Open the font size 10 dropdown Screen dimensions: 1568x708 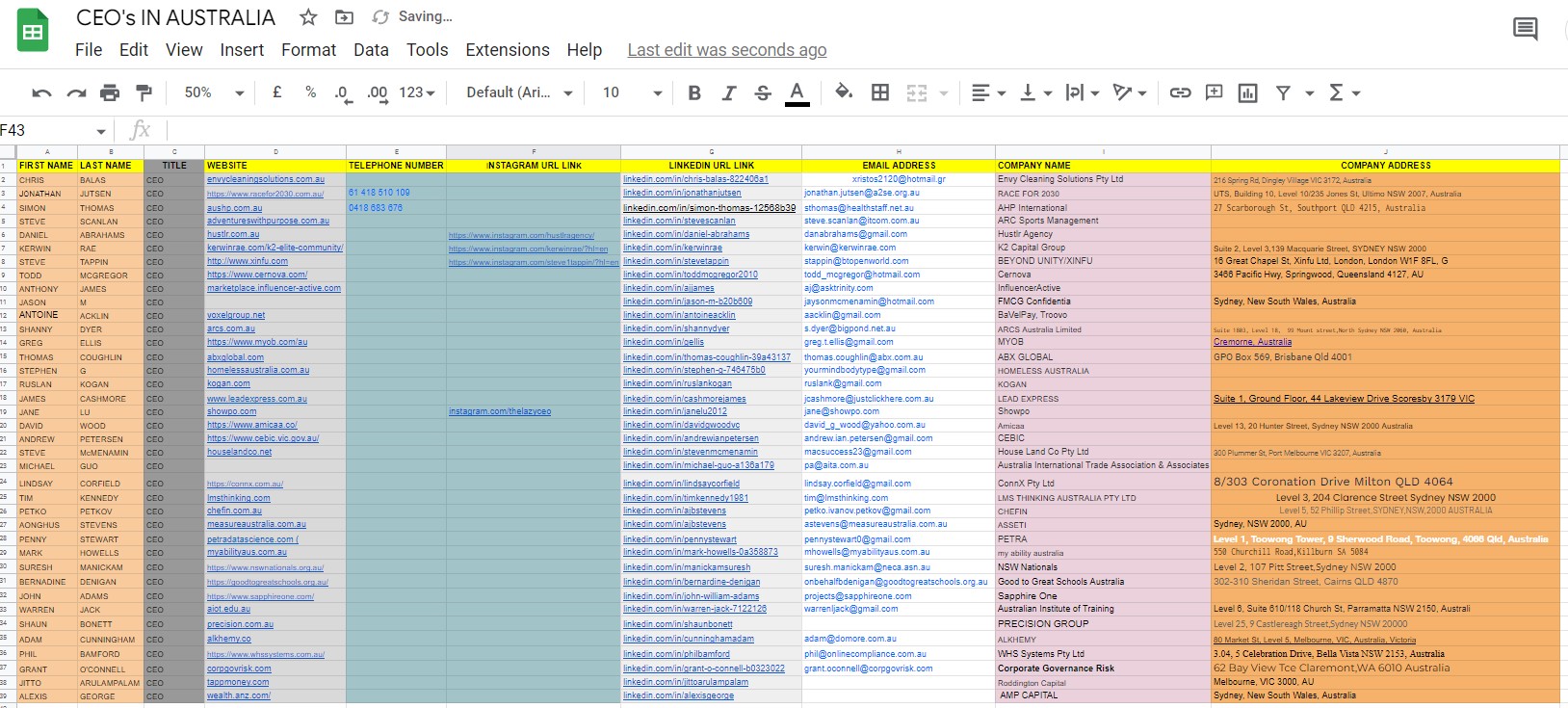pyautogui.click(x=632, y=92)
